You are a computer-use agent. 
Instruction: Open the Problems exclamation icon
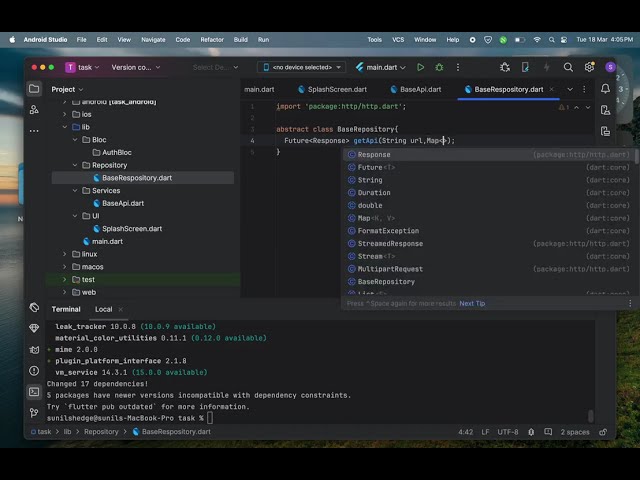pos(34,371)
